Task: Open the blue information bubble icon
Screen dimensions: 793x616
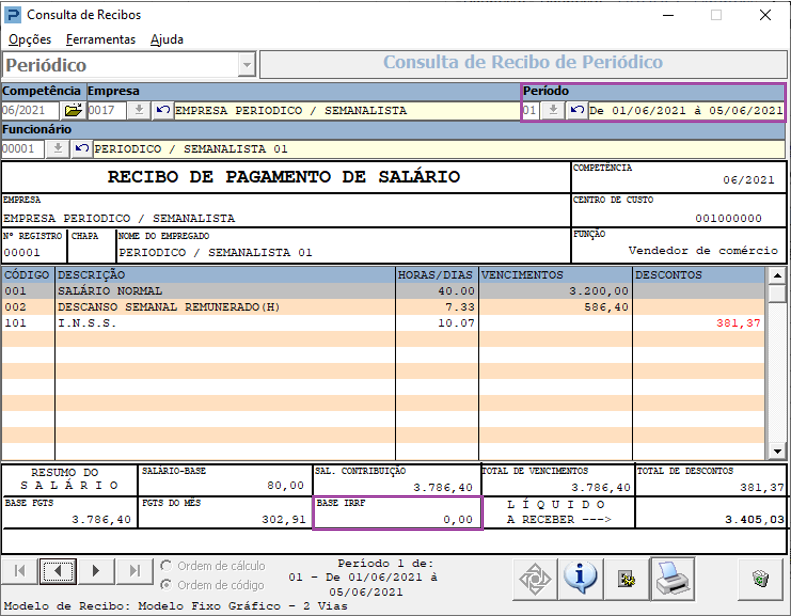Action: (x=580, y=579)
